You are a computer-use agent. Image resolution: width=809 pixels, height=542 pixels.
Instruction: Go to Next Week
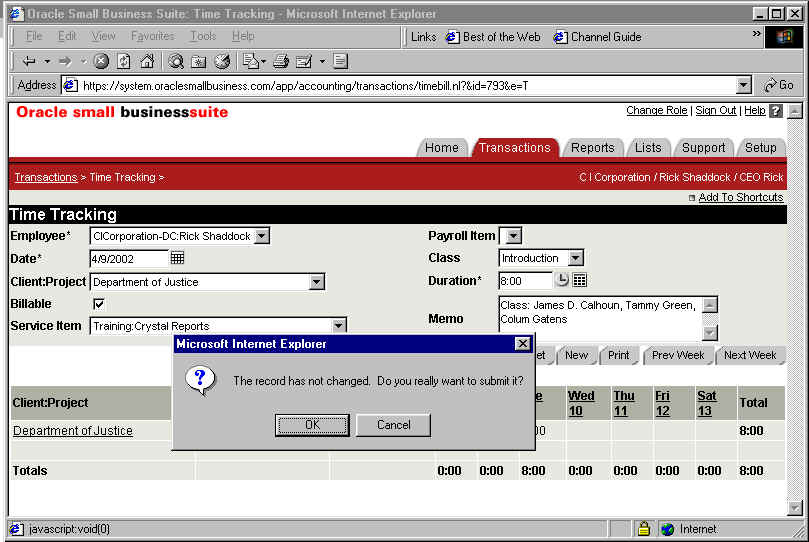coord(750,355)
